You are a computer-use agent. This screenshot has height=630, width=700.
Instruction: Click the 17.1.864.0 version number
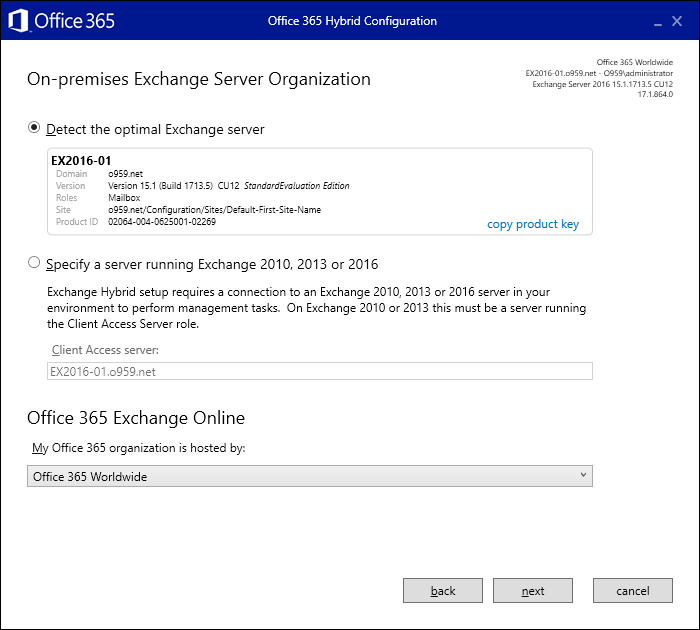(655, 94)
